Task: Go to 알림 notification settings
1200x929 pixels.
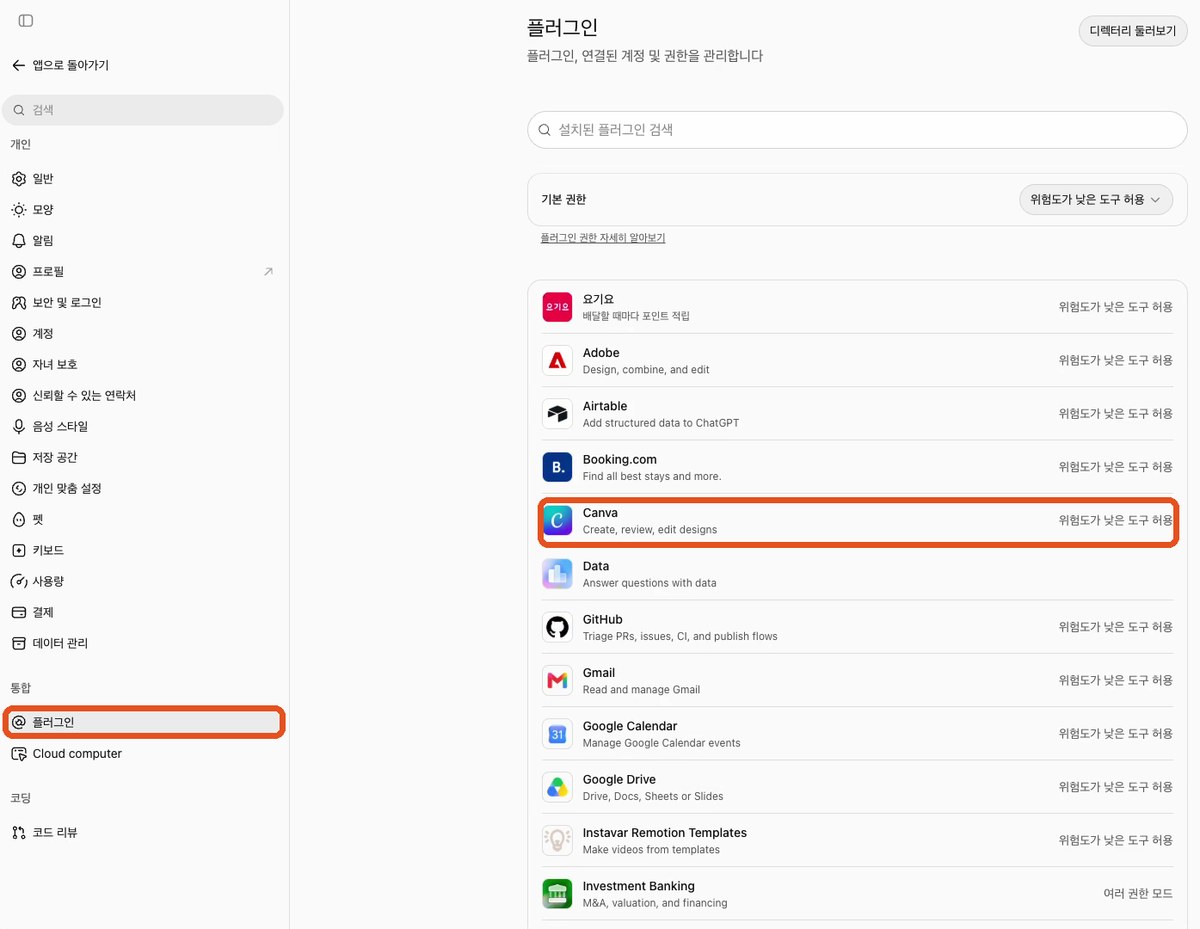Action: pos(144,241)
